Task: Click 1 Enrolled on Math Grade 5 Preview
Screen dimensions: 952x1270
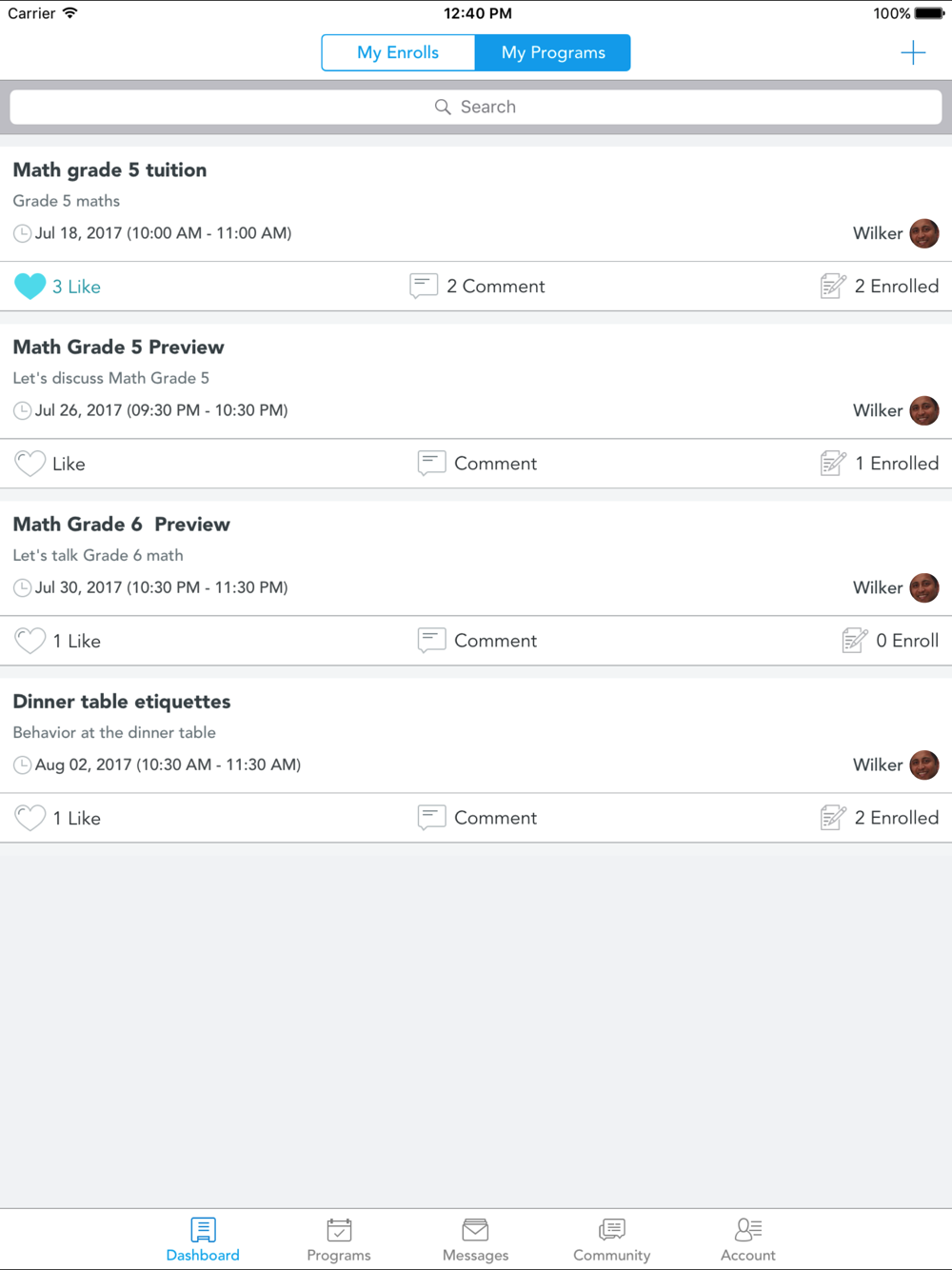Action: click(x=897, y=464)
